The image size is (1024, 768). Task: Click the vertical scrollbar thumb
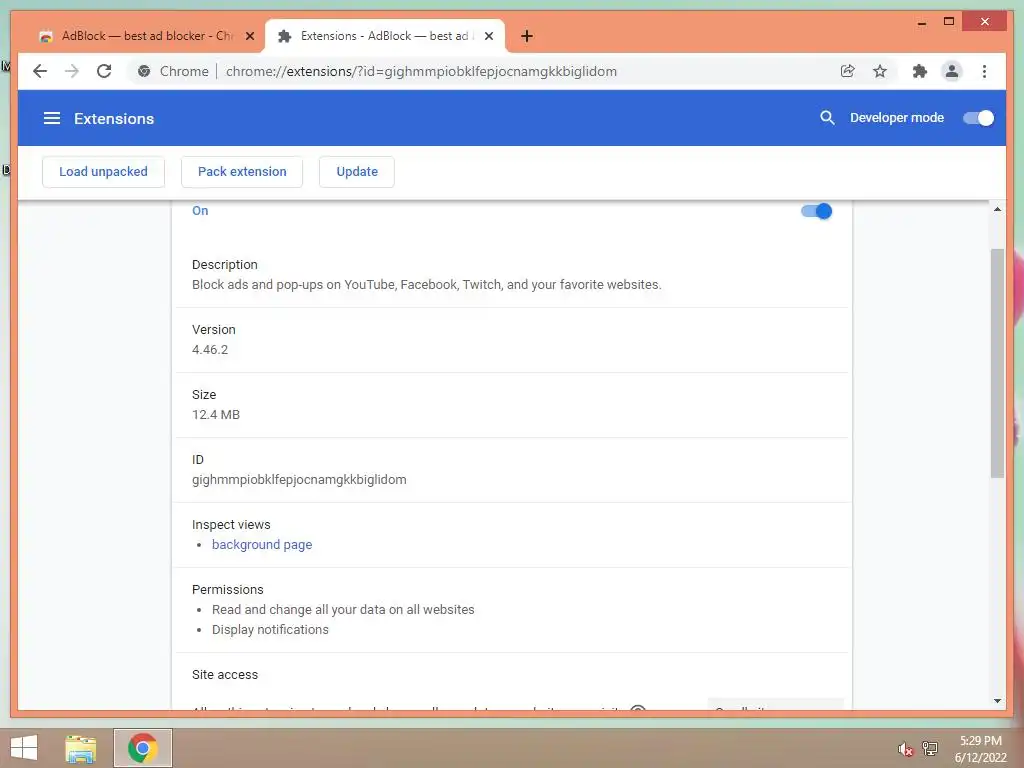[x=997, y=363]
